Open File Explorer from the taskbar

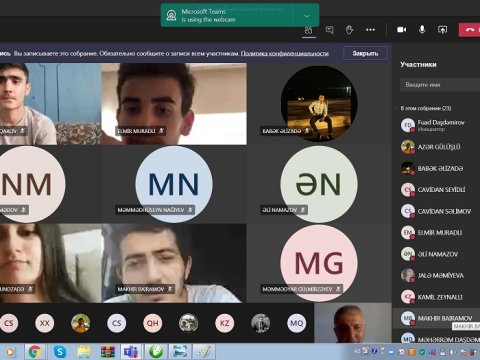pyautogui.click(x=84, y=352)
